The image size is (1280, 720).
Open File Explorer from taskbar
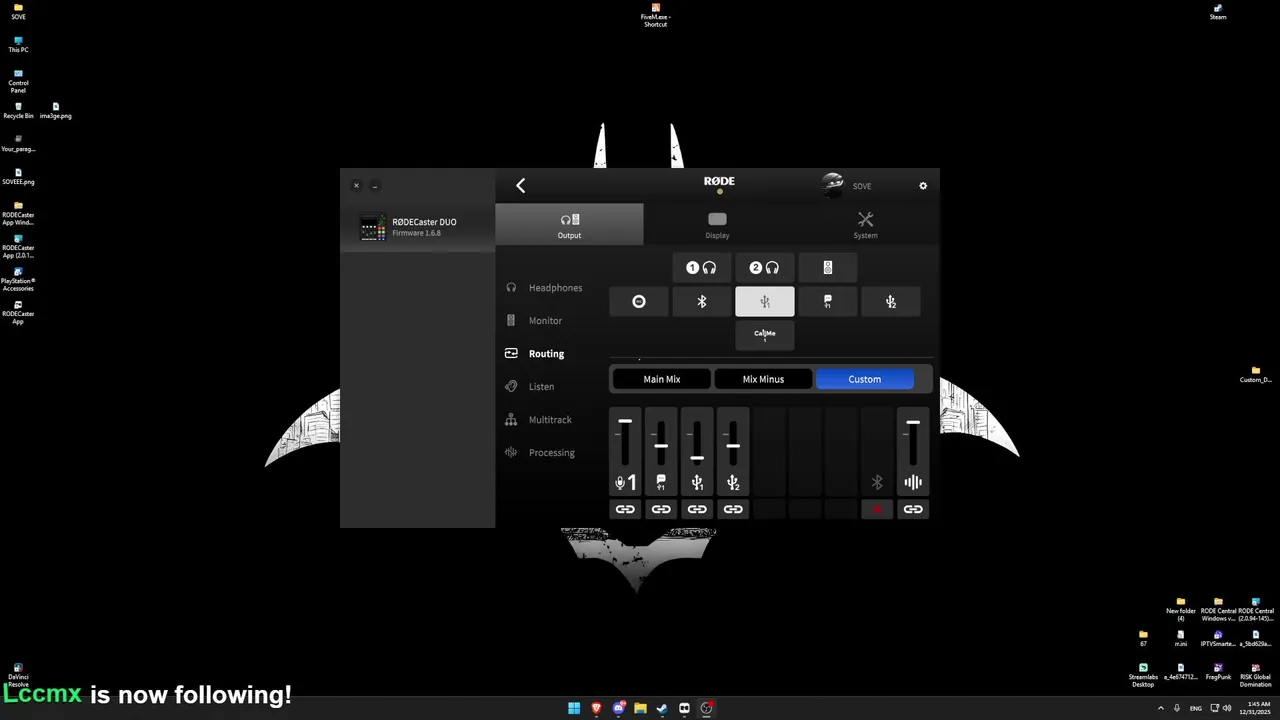pos(640,708)
